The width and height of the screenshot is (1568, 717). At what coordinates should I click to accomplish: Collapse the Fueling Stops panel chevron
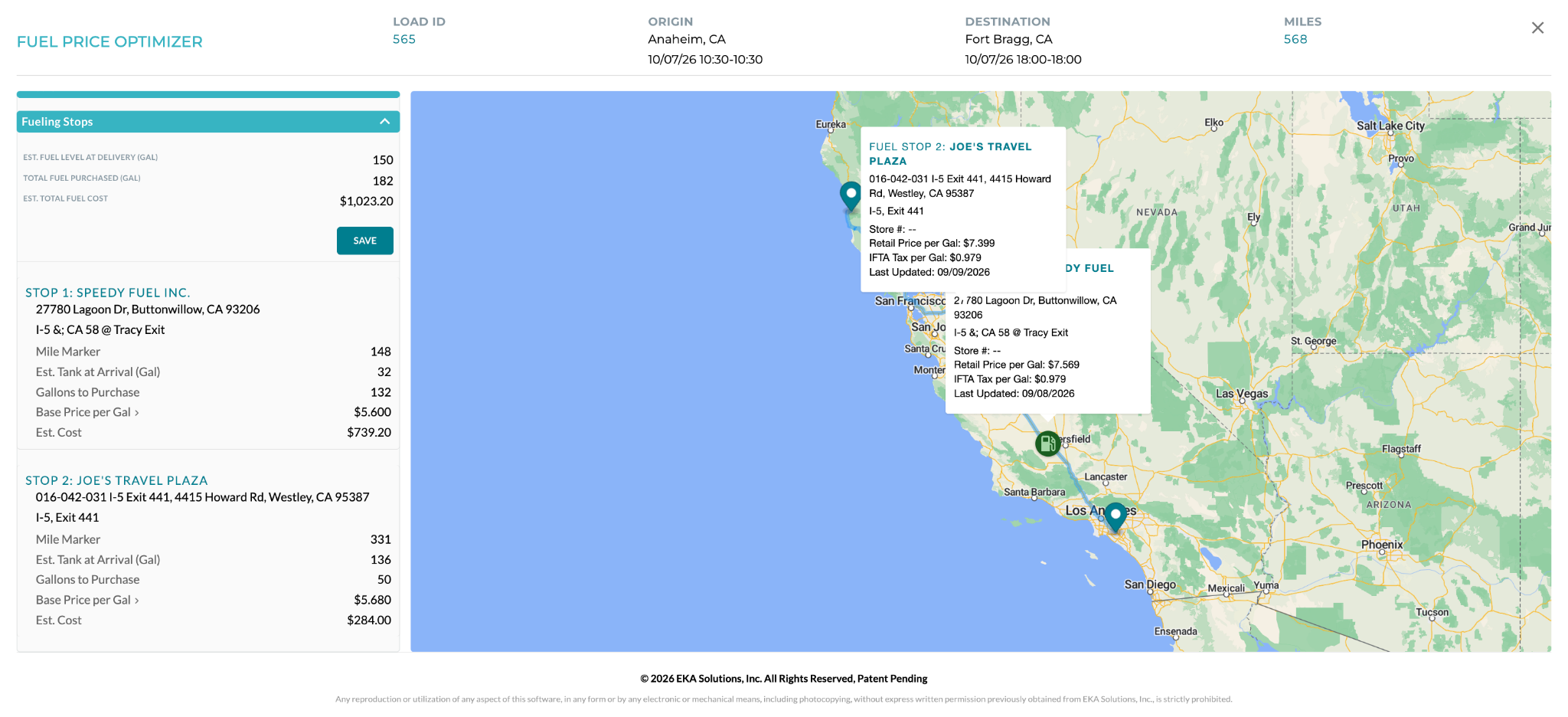point(384,122)
